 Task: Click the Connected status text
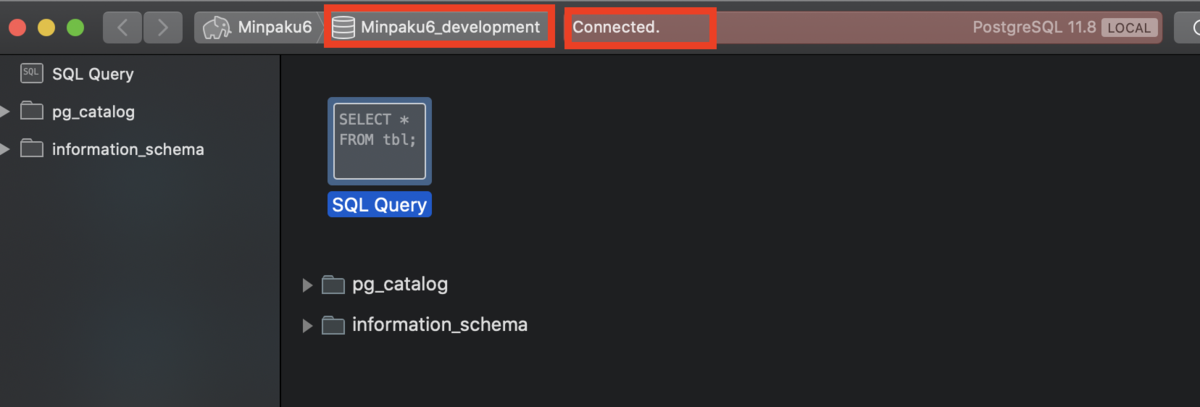tap(616, 28)
